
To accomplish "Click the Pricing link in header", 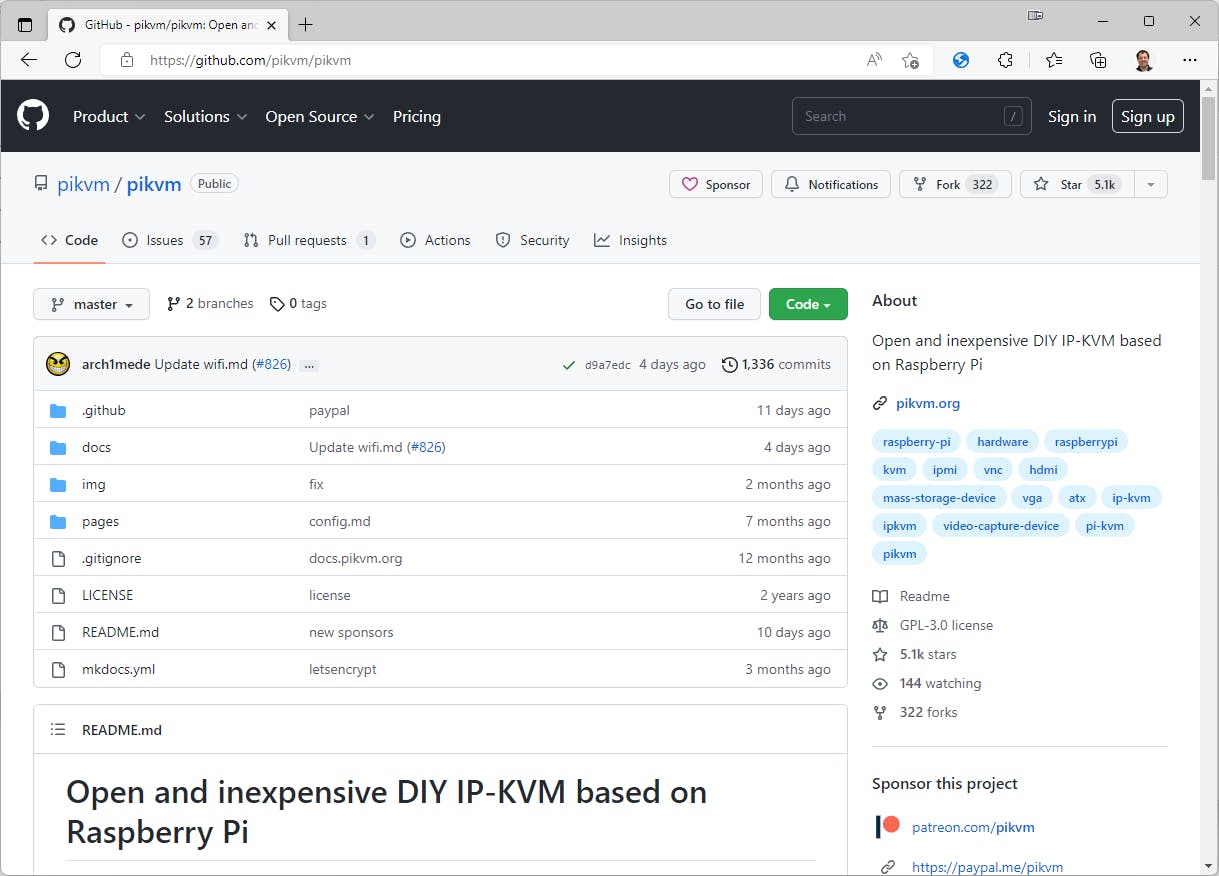I will [417, 116].
